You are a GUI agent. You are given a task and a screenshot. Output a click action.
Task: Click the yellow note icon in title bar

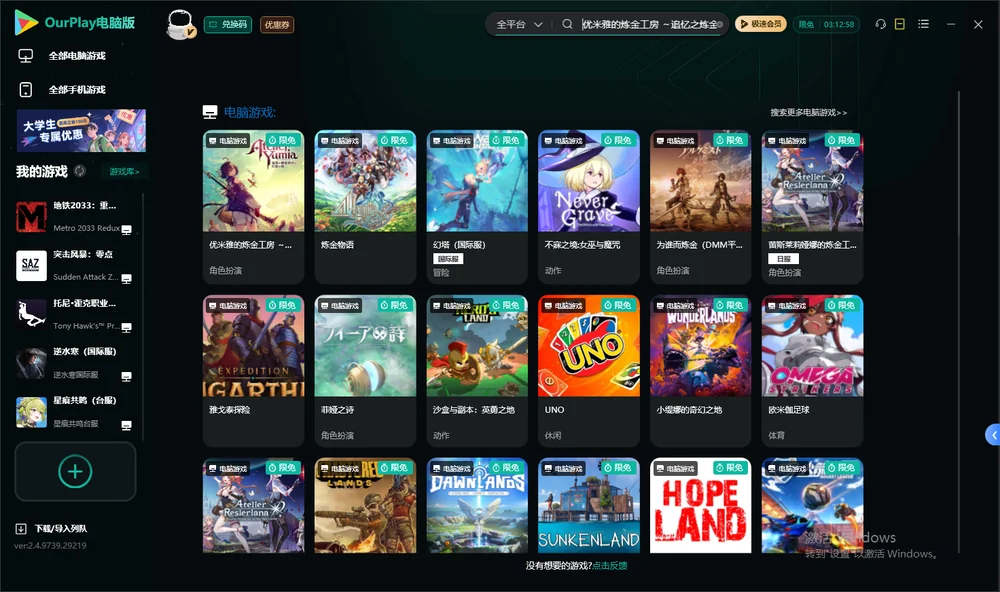900,24
